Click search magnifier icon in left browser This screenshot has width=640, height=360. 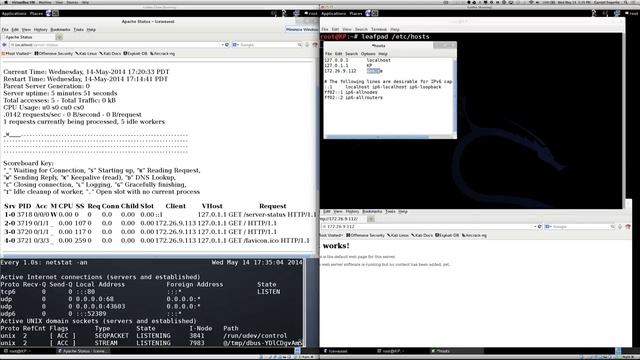pos(300,45)
